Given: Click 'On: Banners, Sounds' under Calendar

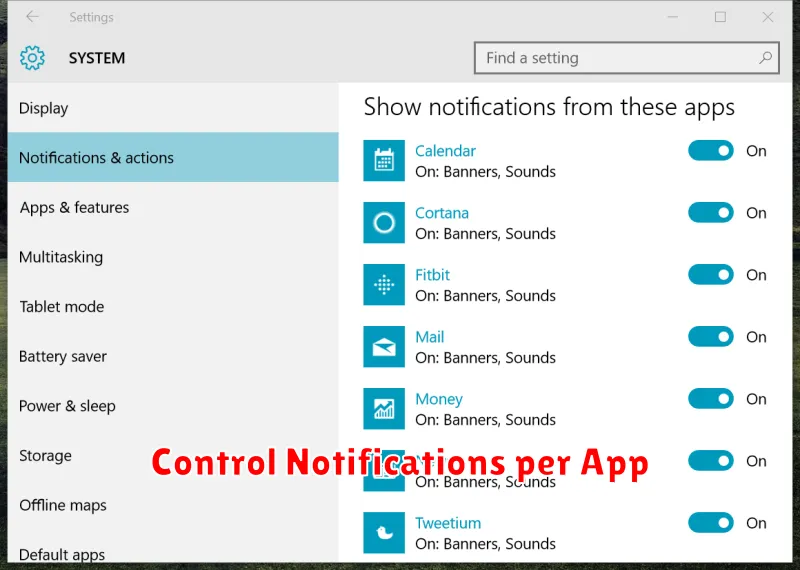Looking at the screenshot, I should [x=485, y=171].
